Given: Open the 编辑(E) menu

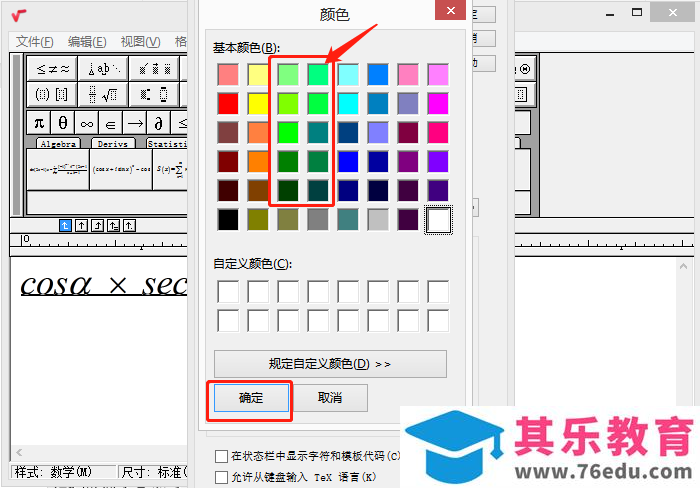Looking at the screenshot, I should click(x=87, y=42).
